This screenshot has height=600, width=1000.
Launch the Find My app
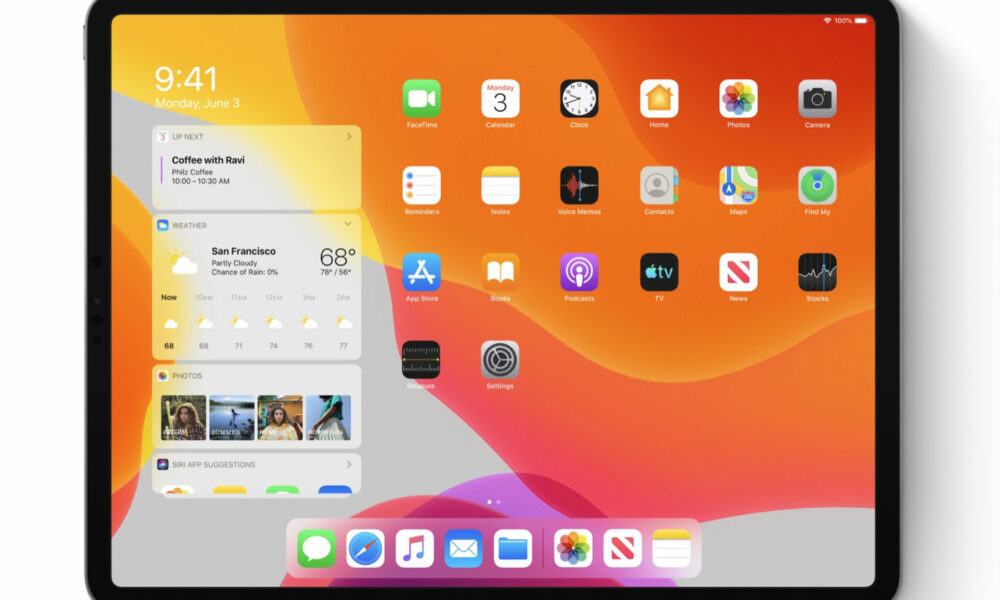click(817, 186)
